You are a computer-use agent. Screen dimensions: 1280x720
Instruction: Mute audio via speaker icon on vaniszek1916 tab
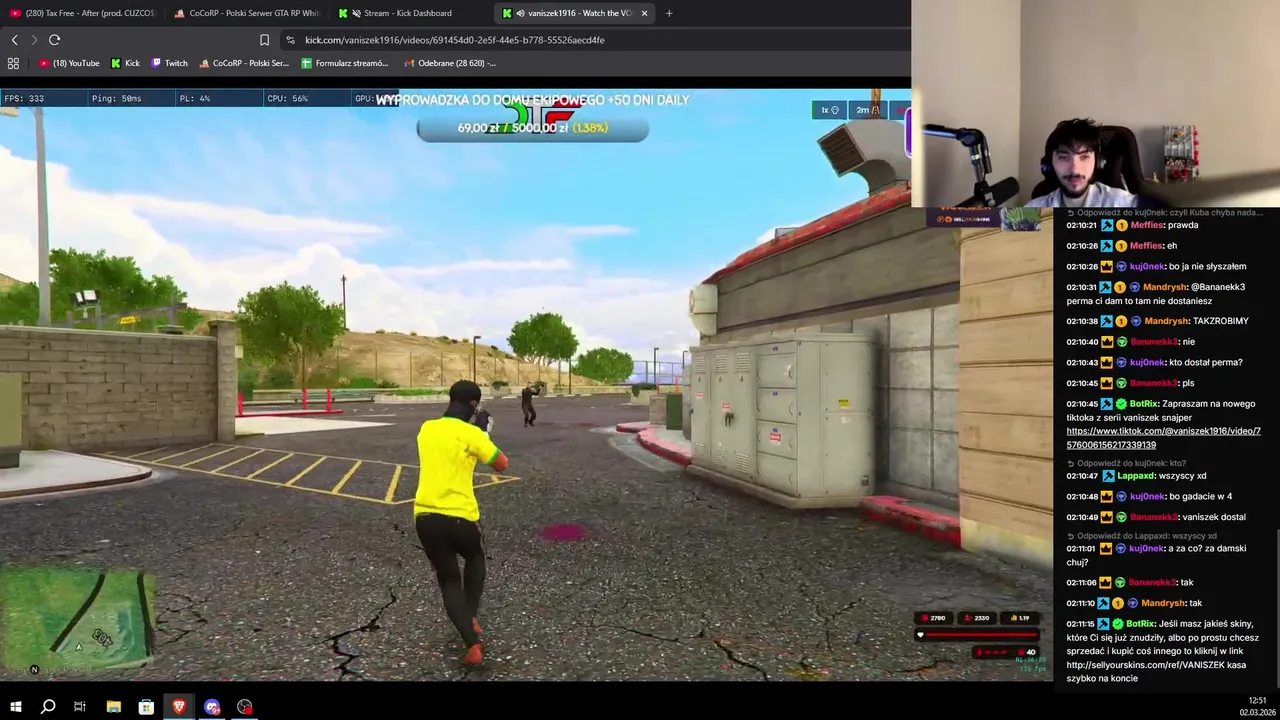click(x=521, y=13)
